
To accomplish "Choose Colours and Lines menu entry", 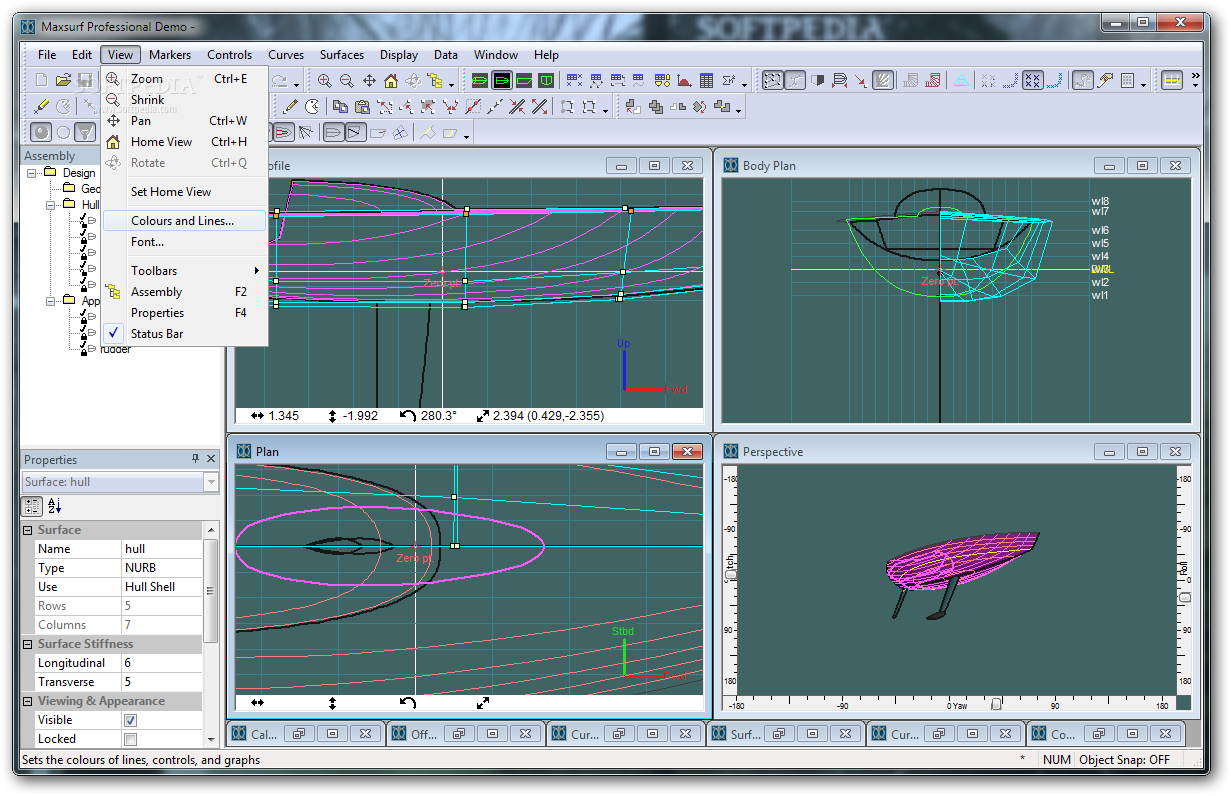I will 184,221.
